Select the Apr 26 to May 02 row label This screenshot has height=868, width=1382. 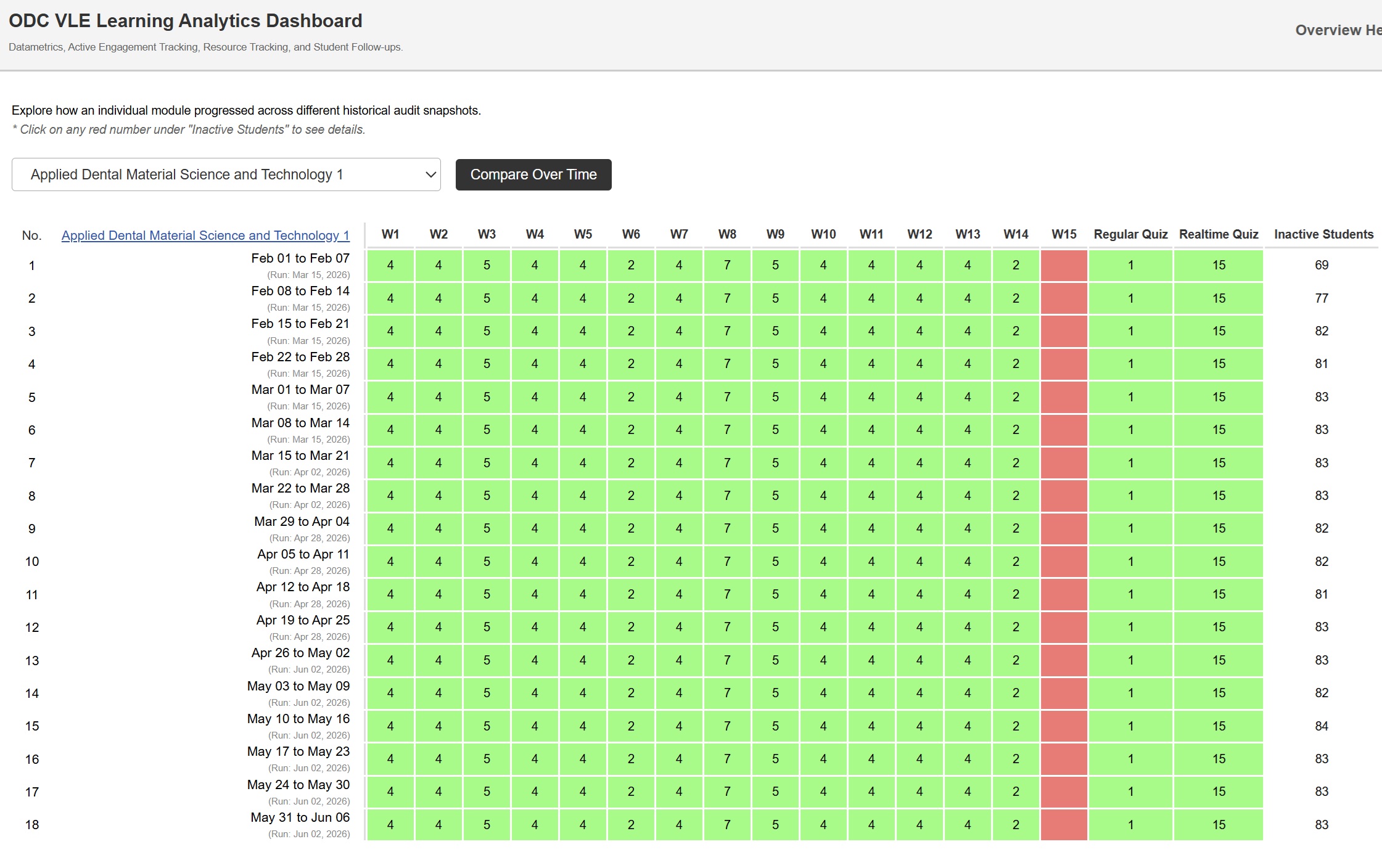point(300,653)
